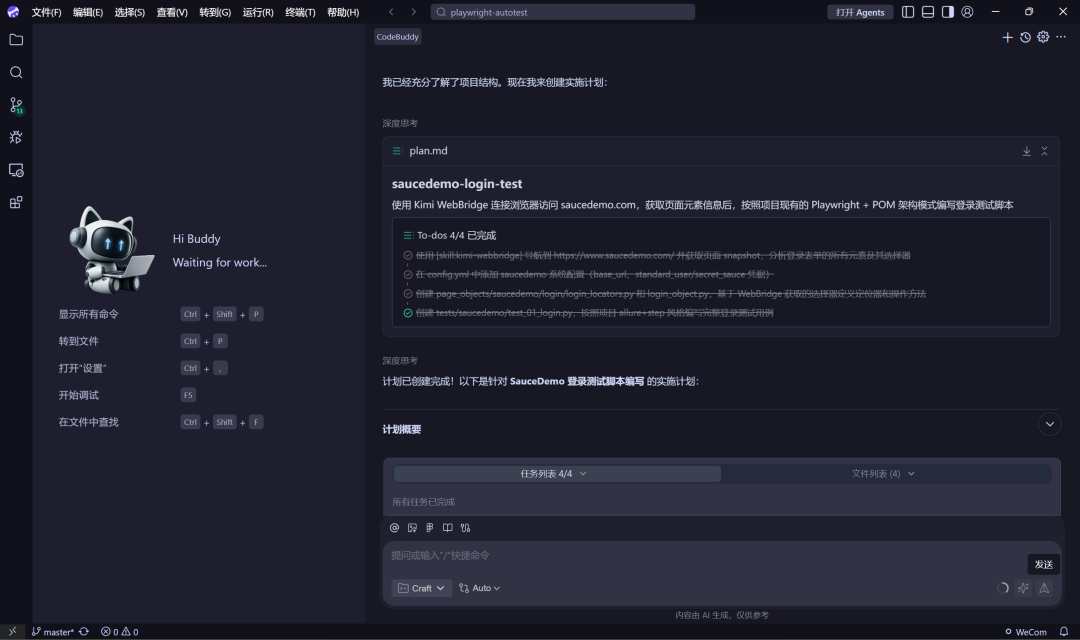Toggle the secondary sidebar layout icon
Screen dimensions: 1080x640
coord(948,12)
